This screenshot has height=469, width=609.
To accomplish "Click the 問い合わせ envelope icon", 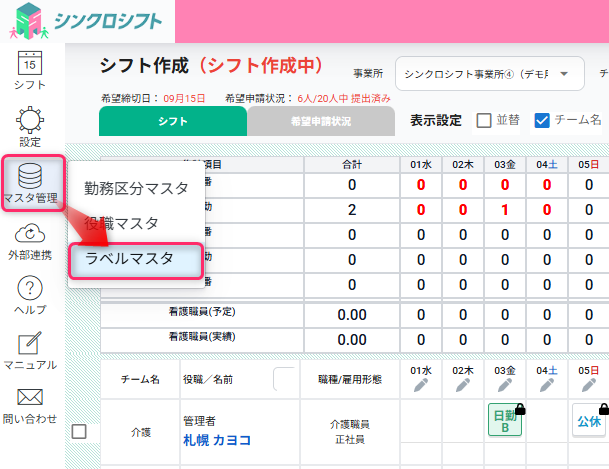I will pyautogui.click(x=30, y=398).
